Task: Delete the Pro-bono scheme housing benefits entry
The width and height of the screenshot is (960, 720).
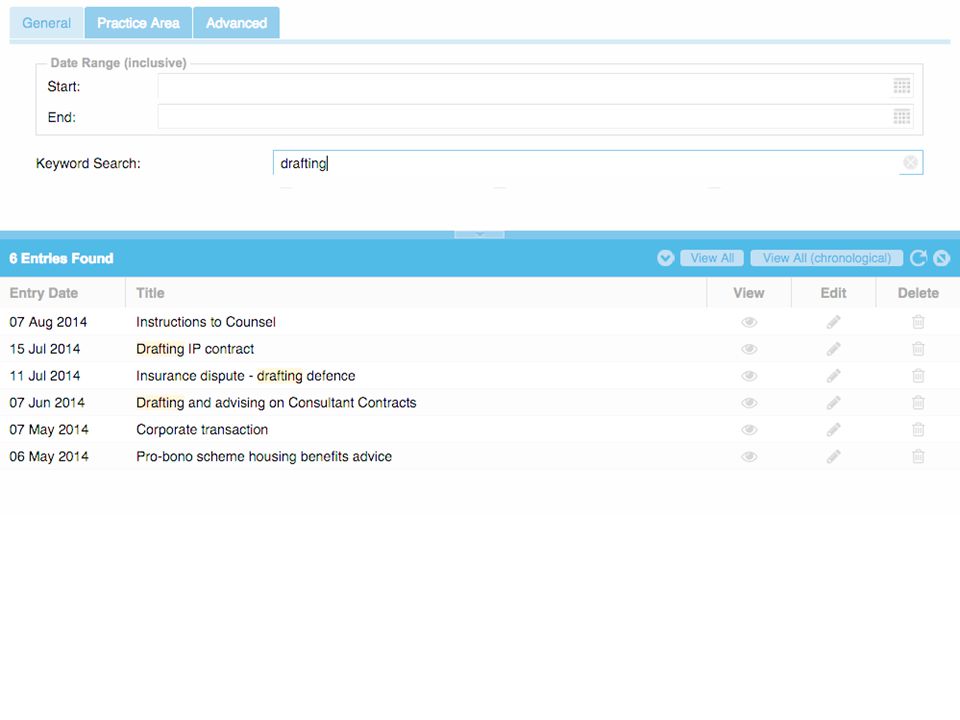Action: (918, 457)
